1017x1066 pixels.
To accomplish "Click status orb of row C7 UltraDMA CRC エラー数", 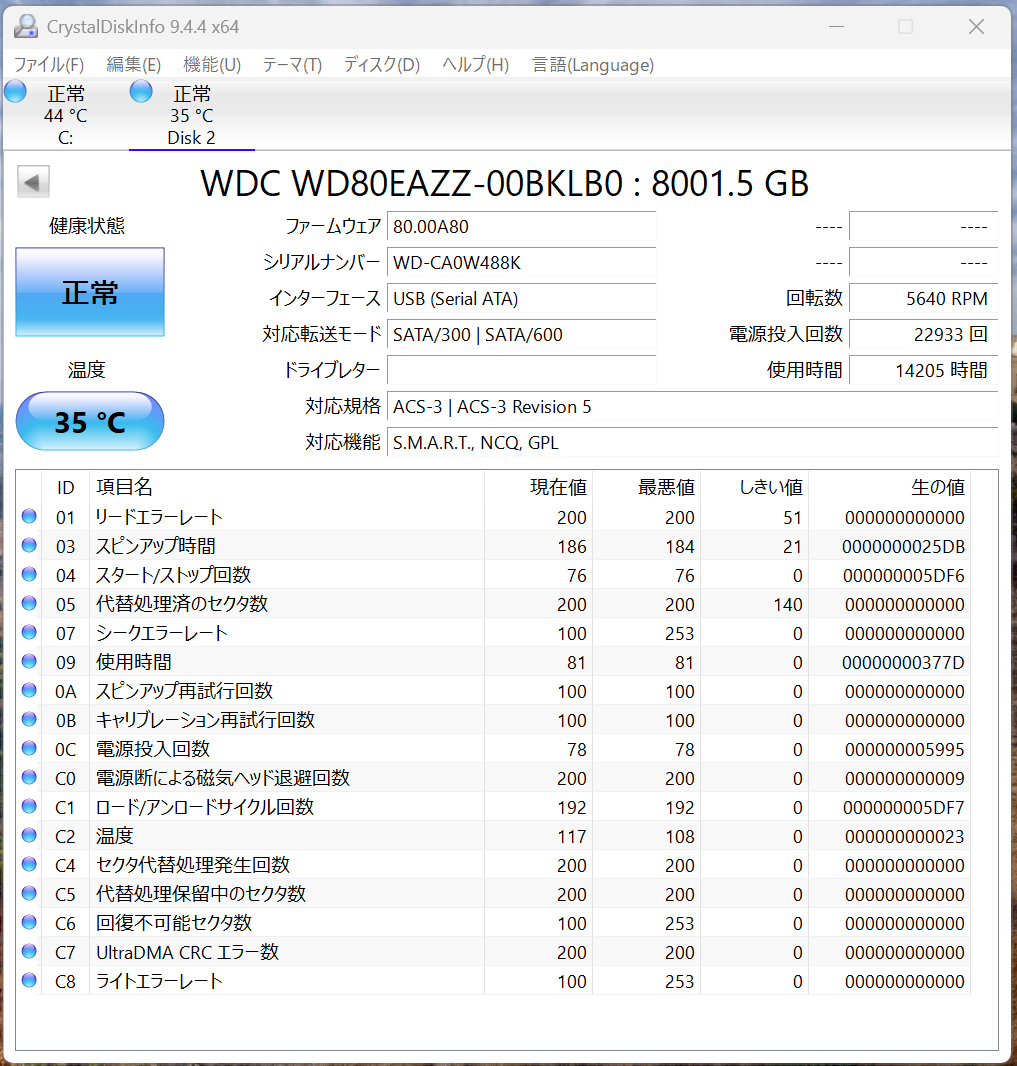I will coord(29,951).
